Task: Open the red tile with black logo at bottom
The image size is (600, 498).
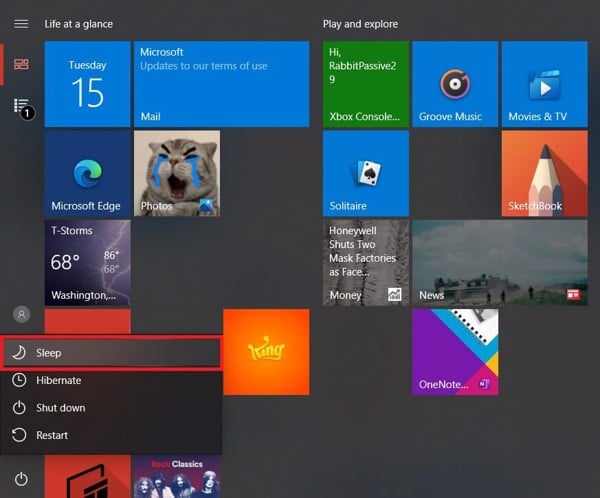Action: coord(87,477)
